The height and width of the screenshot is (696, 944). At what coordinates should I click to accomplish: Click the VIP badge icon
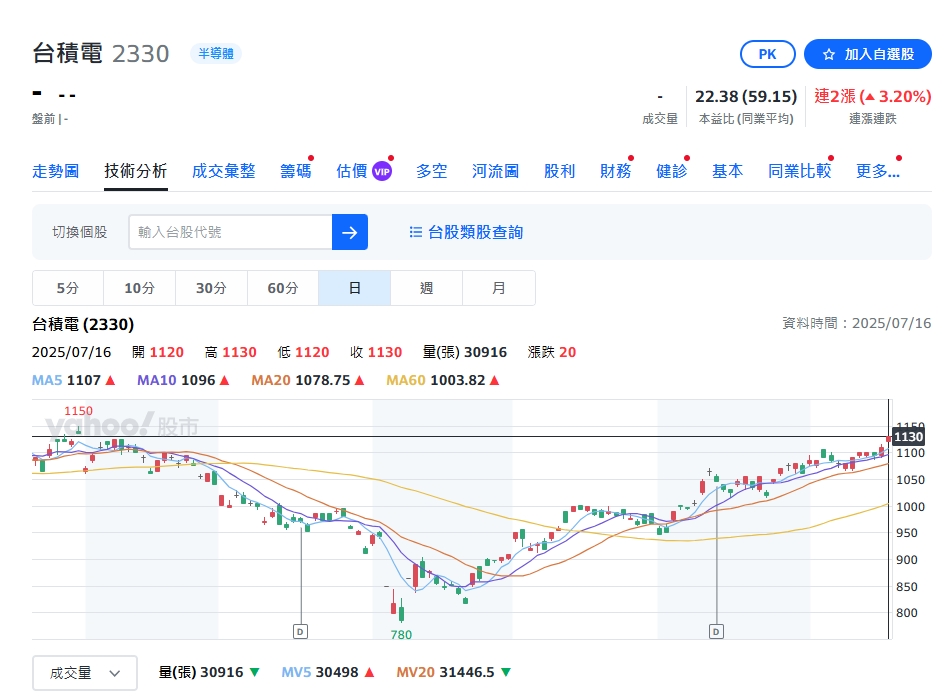[382, 172]
